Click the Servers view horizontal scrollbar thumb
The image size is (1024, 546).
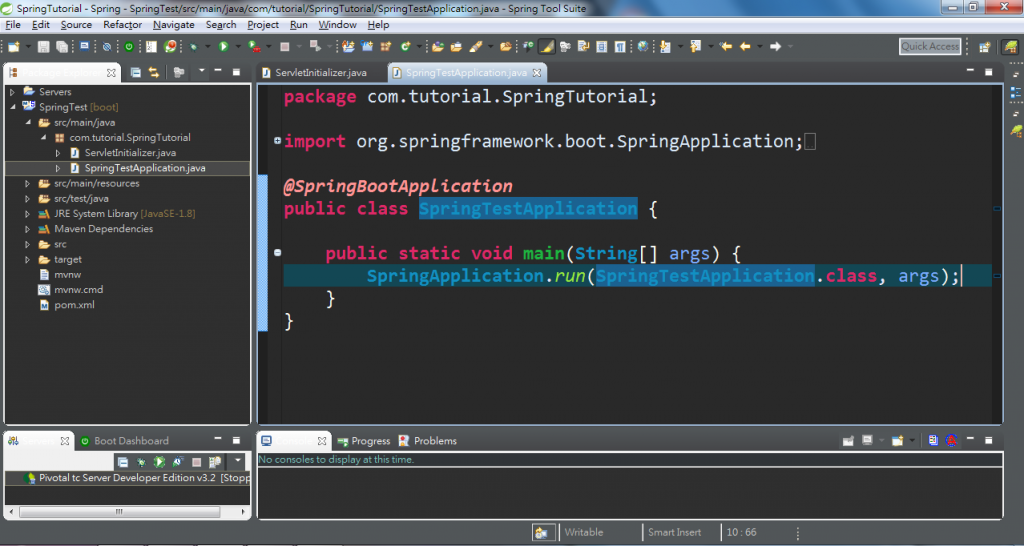[x=119, y=512]
